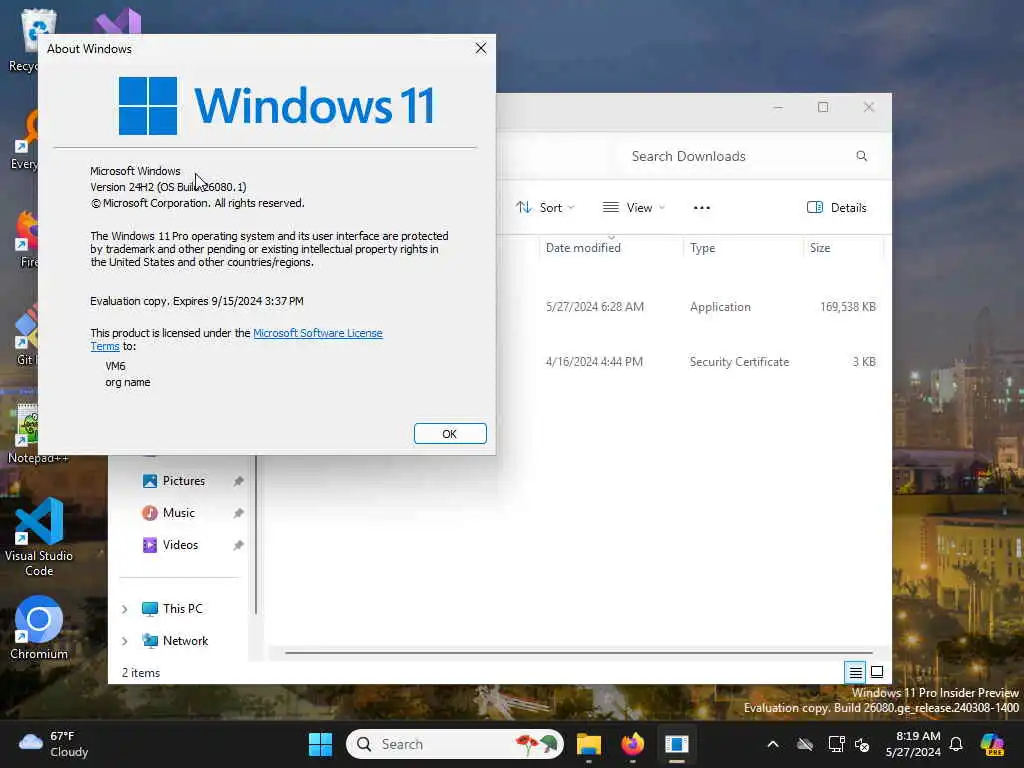
Task: Click the cloud sync tray icon
Action: (x=805, y=744)
